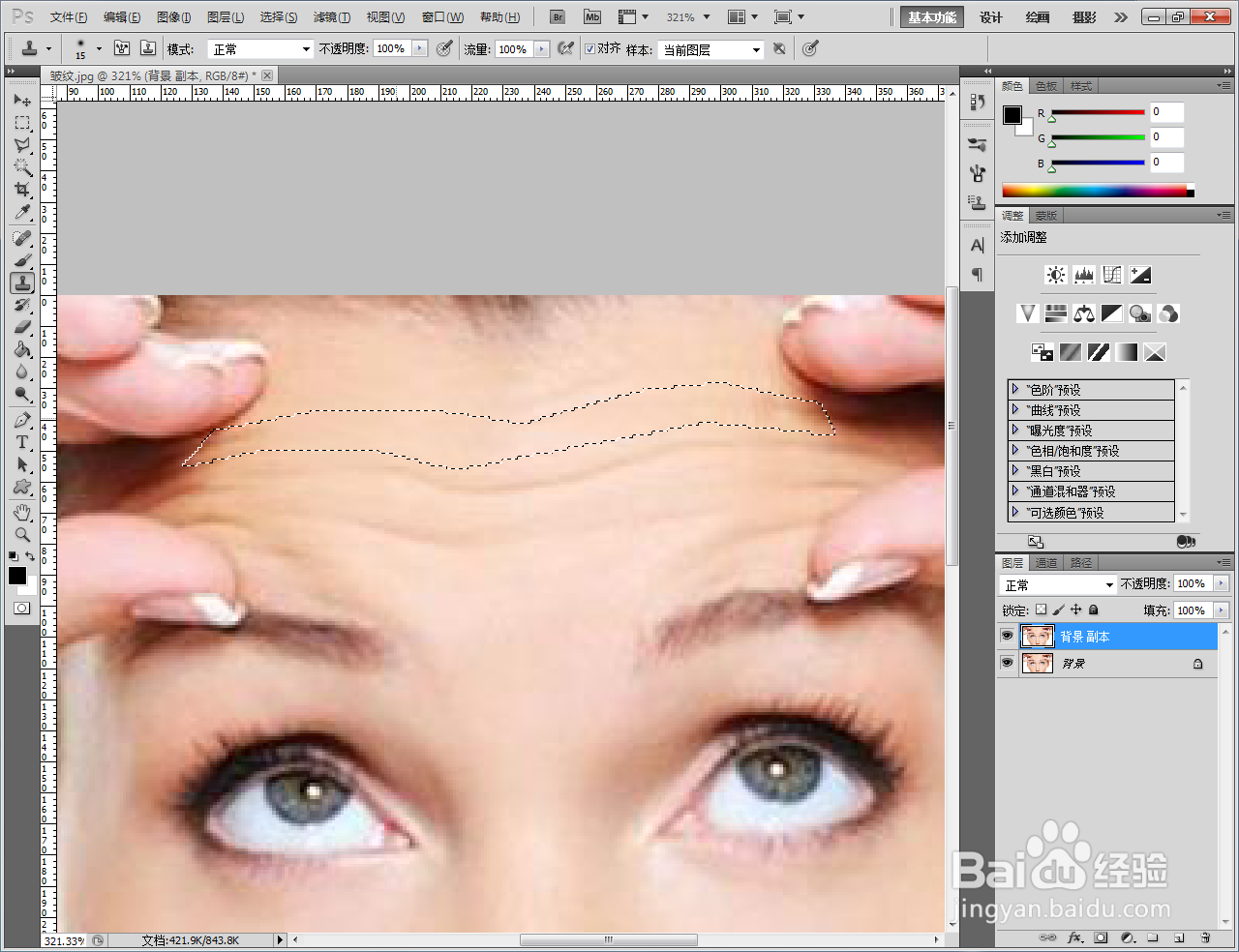Switch to the 通道 tab
Viewport: 1239px width, 952px height.
point(1046,562)
